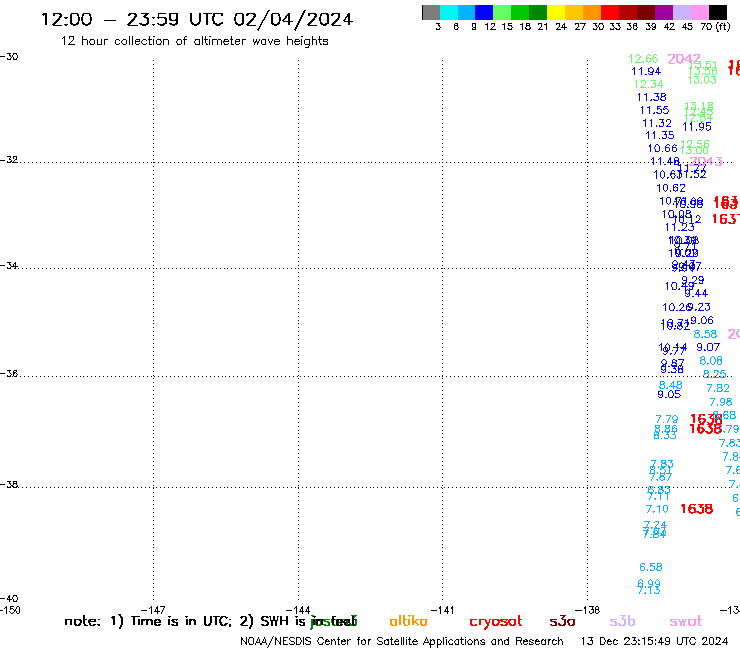Click the wave height value '12.34'
740x650 pixels.
click(648, 84)
